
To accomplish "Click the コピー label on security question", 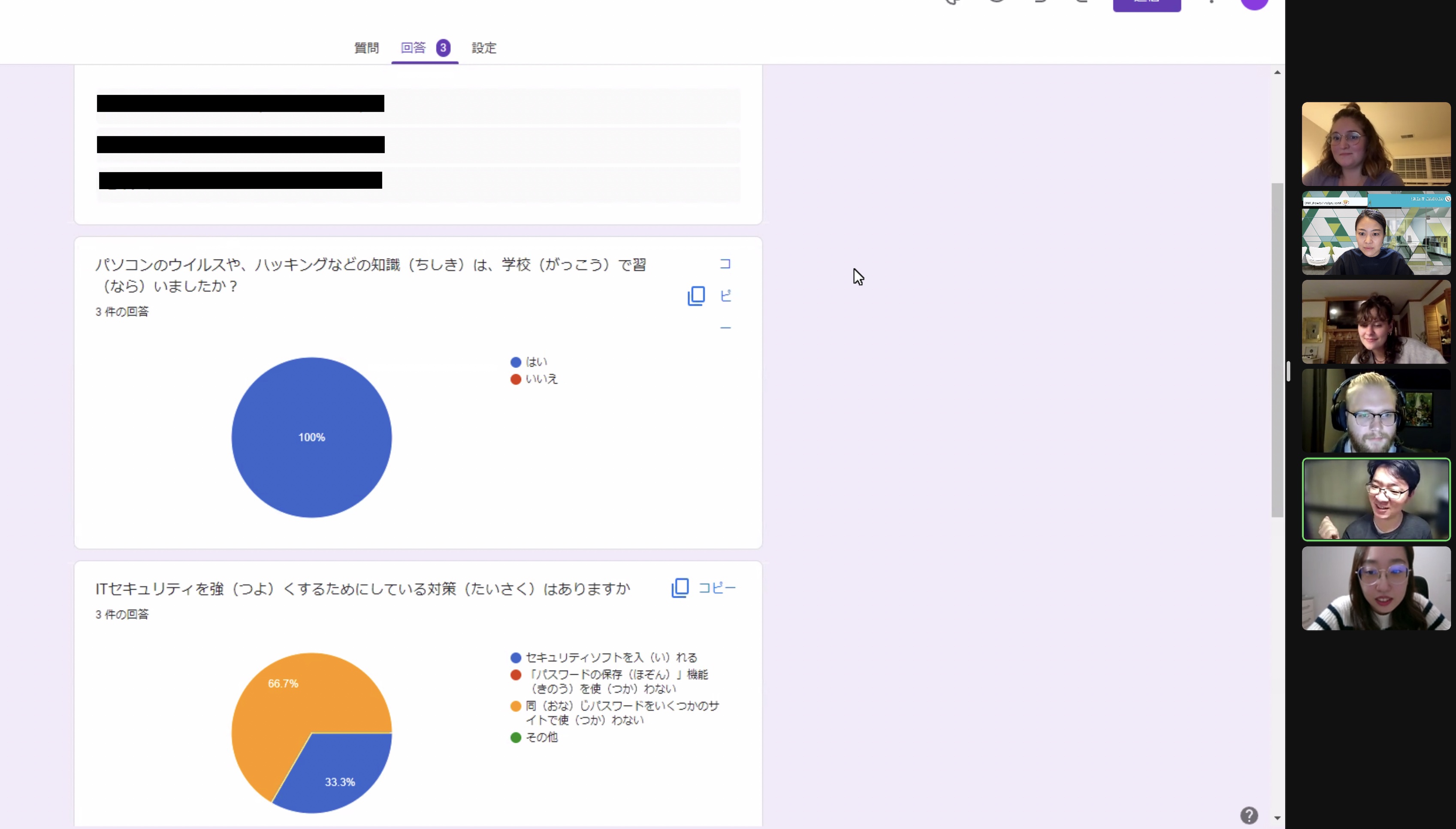I will click(x=717, y=587).
